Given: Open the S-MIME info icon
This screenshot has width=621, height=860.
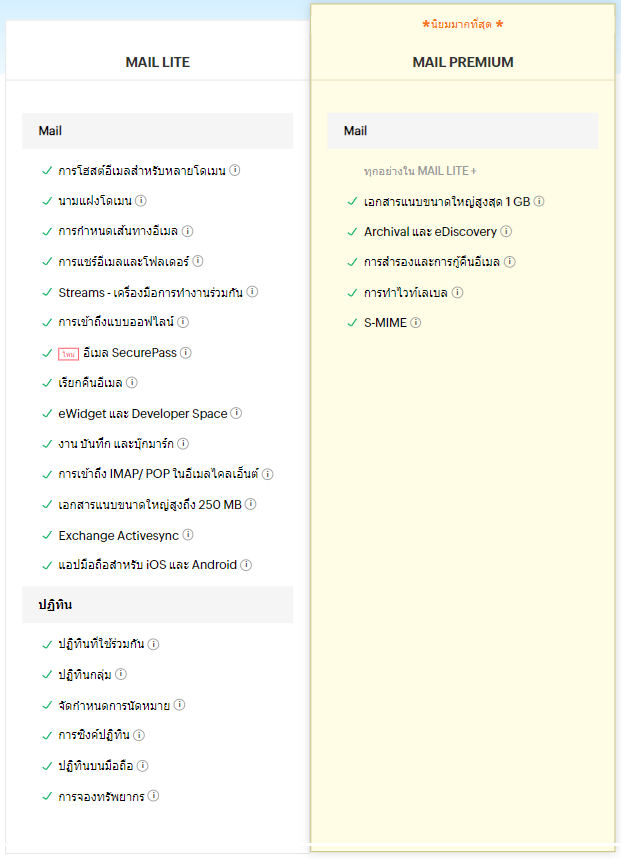Looking at the screenshot, I should 416,322.
